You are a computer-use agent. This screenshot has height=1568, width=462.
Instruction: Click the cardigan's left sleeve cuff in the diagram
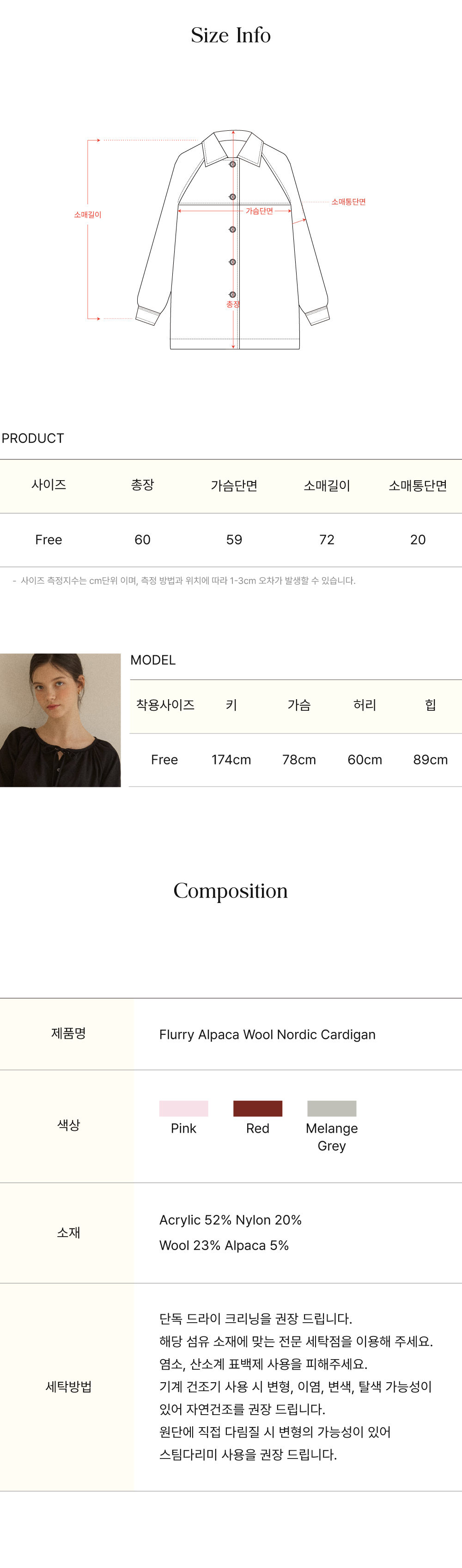(x=148, y=315)
